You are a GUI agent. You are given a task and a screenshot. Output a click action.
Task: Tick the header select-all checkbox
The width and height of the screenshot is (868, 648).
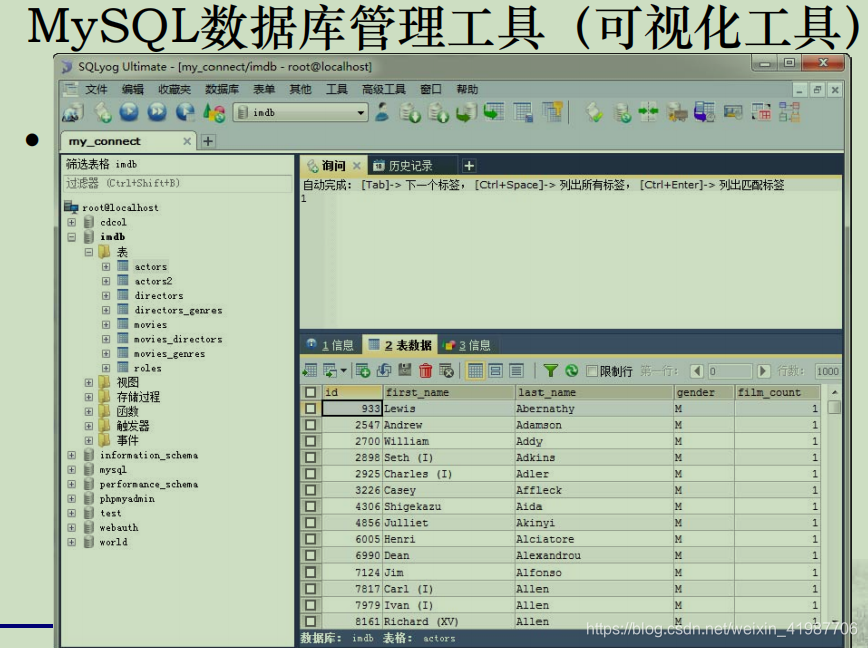[x=311, y=392]
